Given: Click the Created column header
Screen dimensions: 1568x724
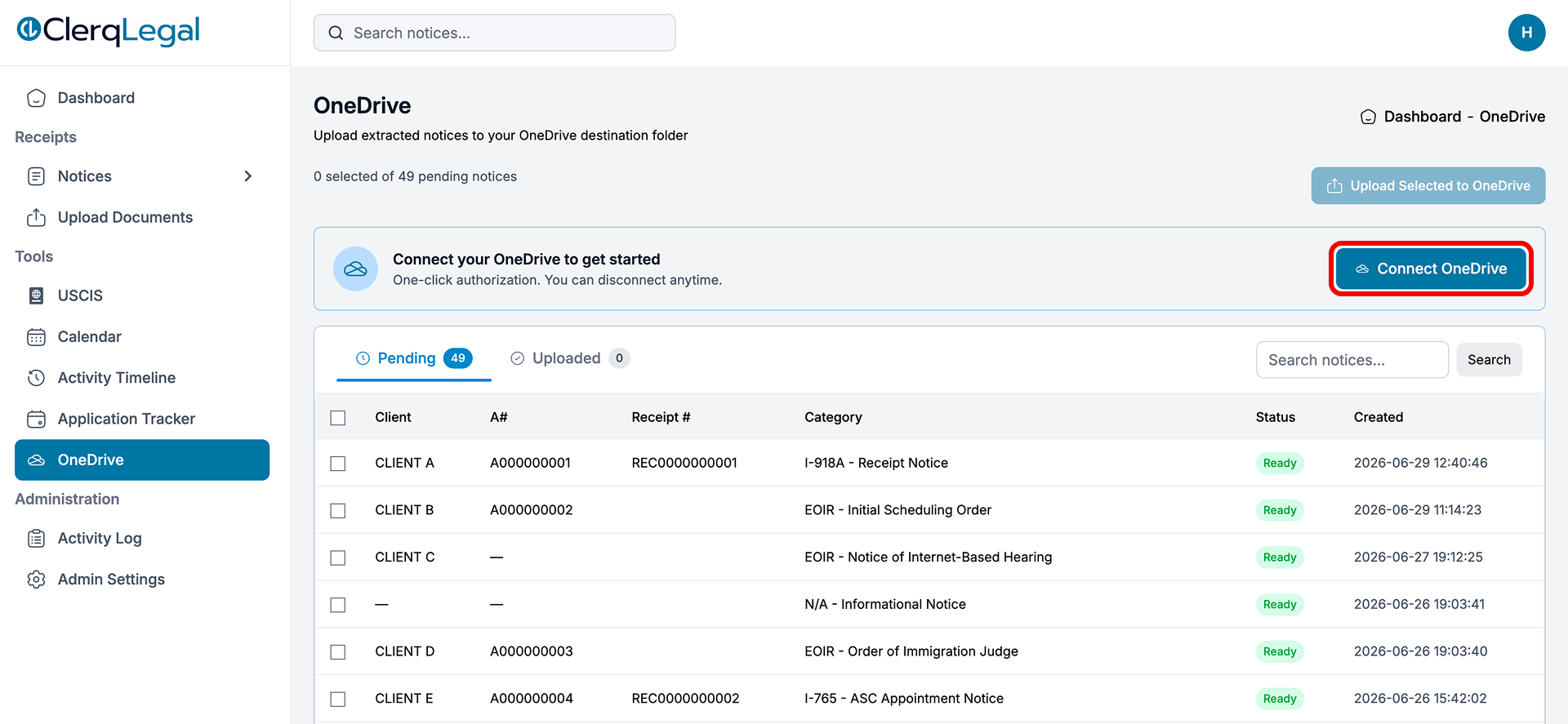Looking at the screenshot, I should 1379,417.
